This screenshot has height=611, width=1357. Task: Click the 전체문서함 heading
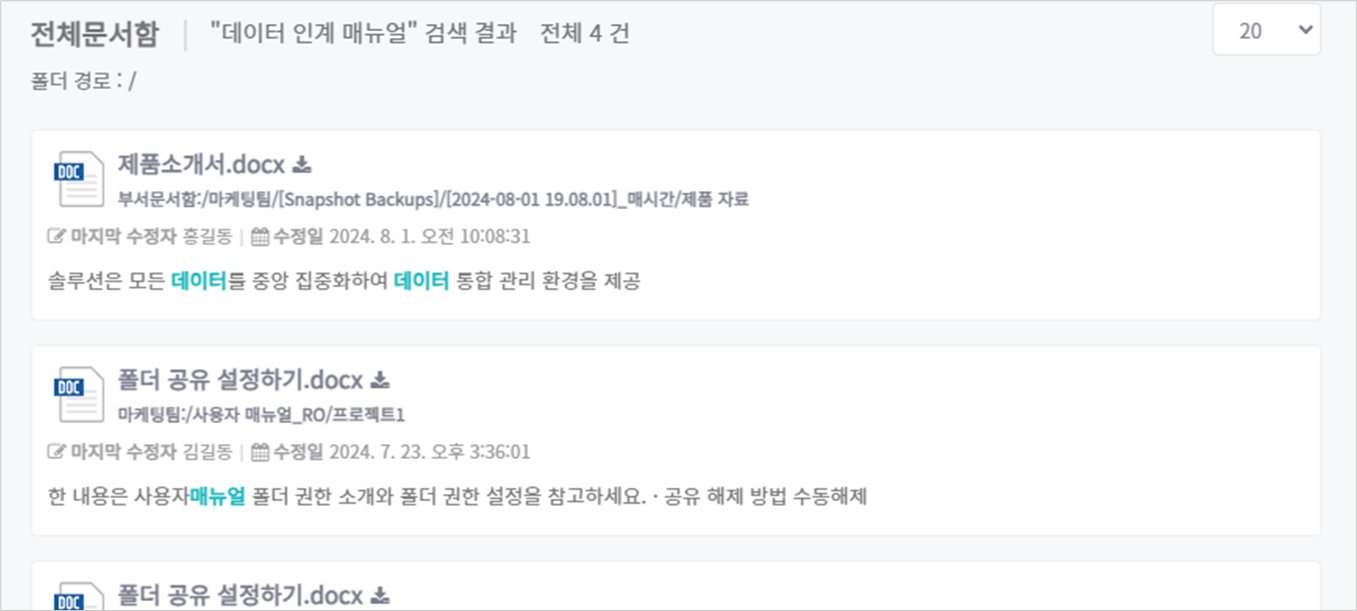coord(94,34)
